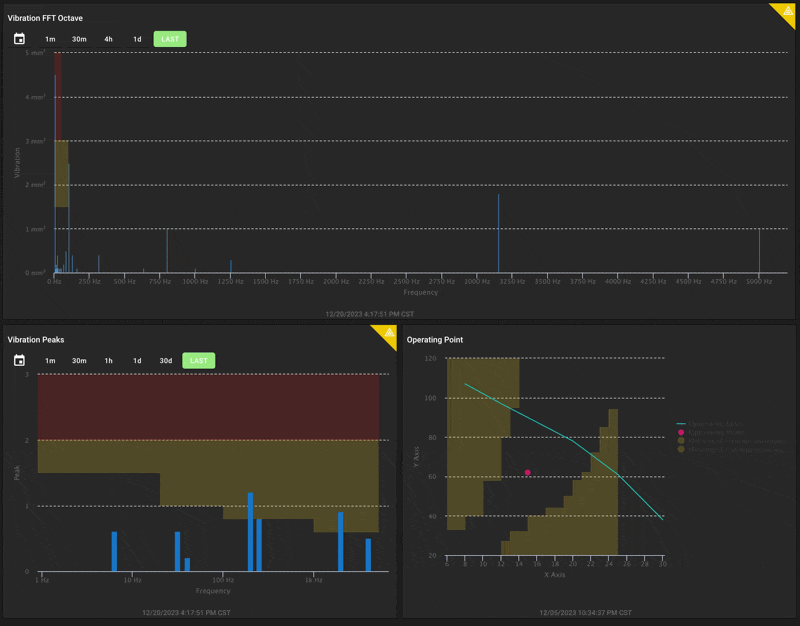Select 30m range in Vibration Peaks
Screen dimensions: 800x626
click(79, 361)
